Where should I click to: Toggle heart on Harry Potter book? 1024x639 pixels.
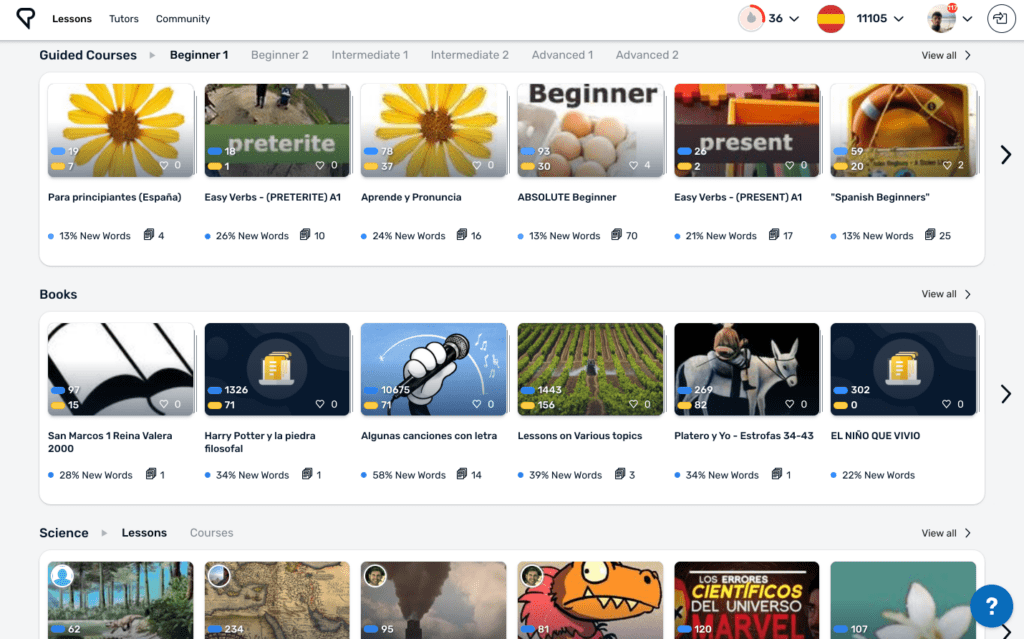tap(321, 405)
